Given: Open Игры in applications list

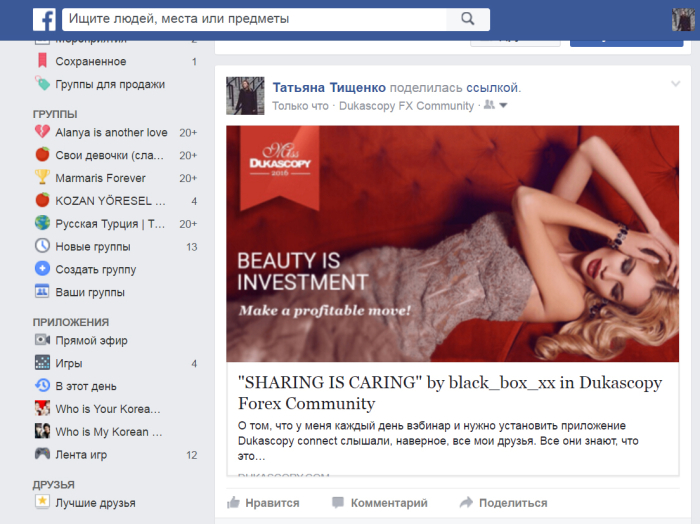Looking at the screenshot, I should 69,363.
